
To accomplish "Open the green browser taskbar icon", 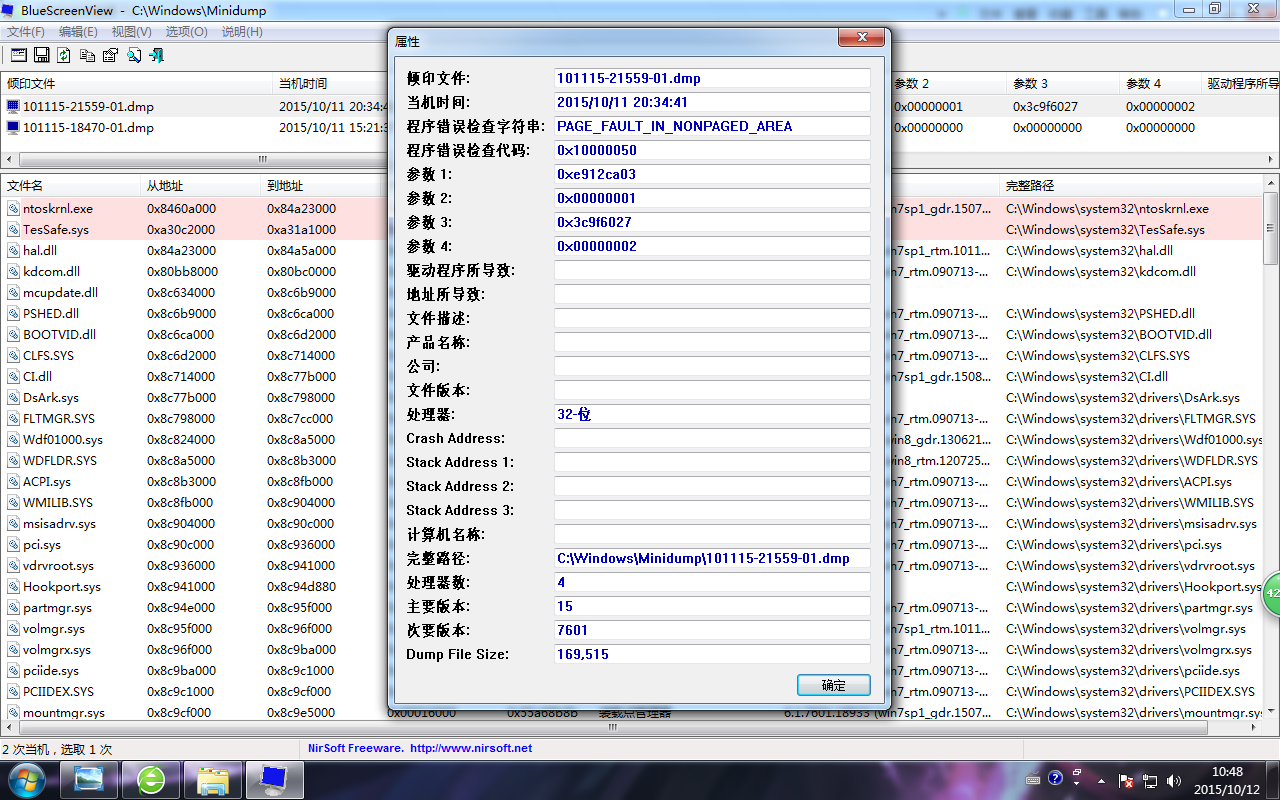I will coord(151,779).
